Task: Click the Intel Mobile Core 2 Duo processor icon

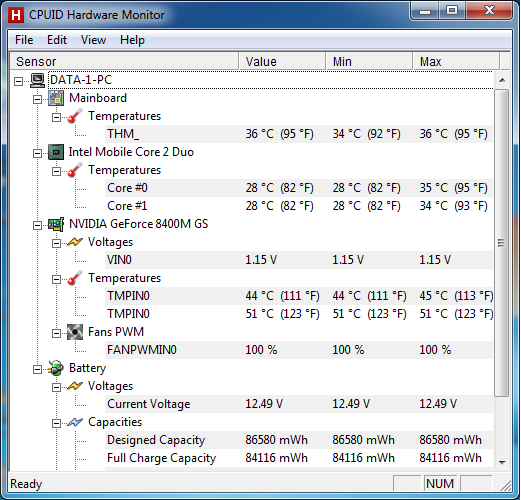Action: coord(56,152)
